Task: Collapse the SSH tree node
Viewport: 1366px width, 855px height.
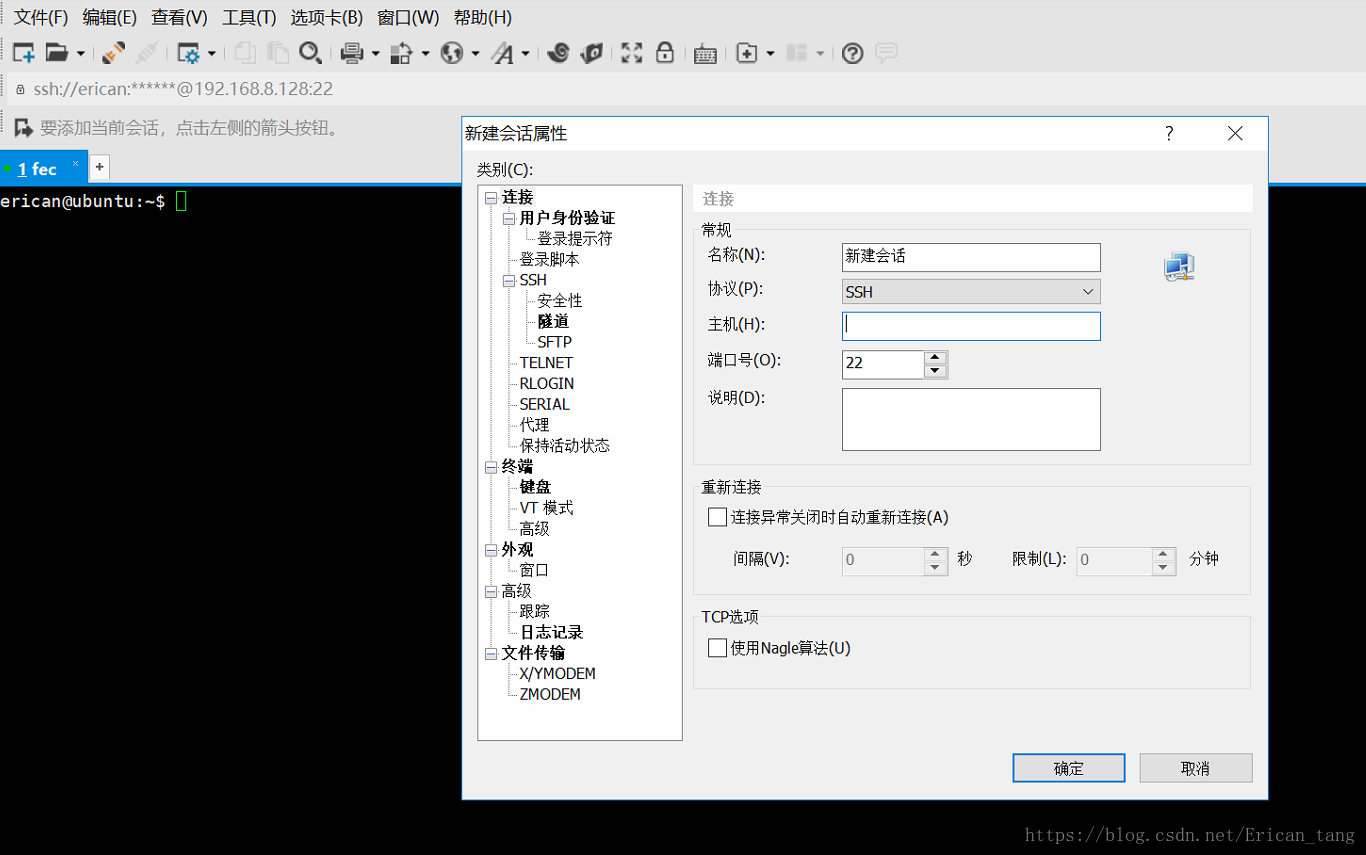Action: point(509,281)
